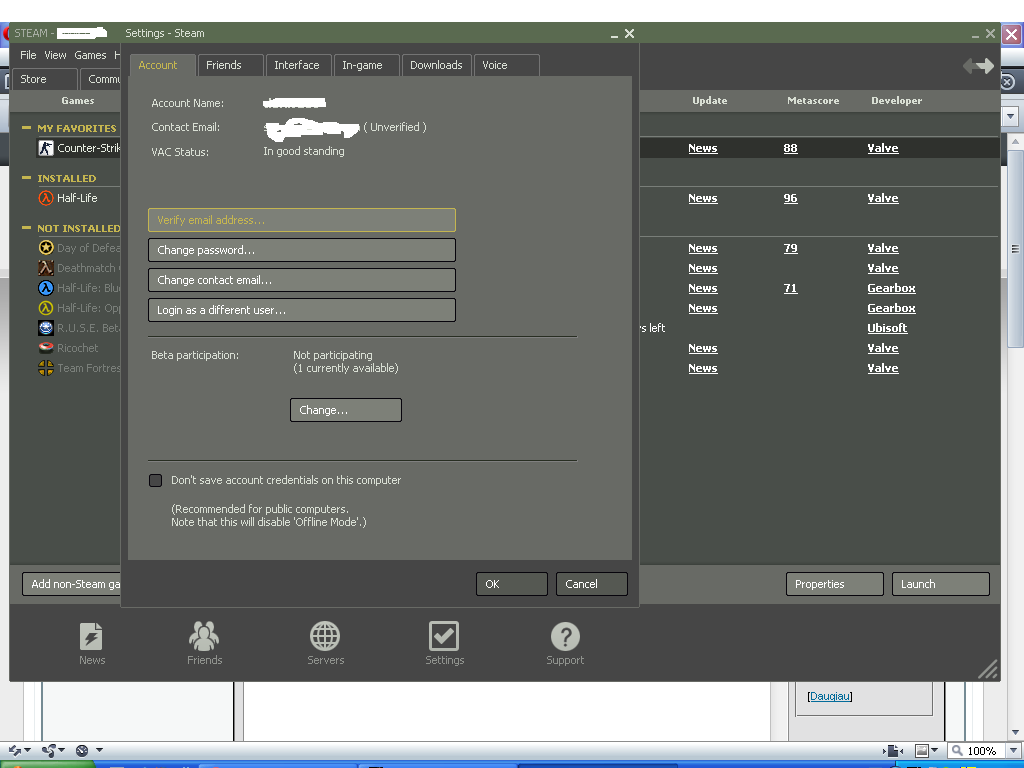
Task: Click Login as a different user button
Action: (302, 310)
